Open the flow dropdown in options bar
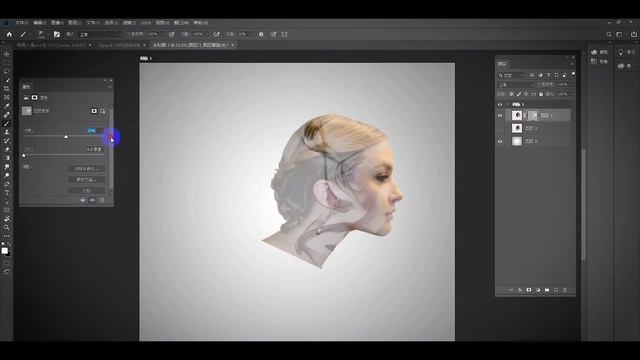 click(207, 35)
